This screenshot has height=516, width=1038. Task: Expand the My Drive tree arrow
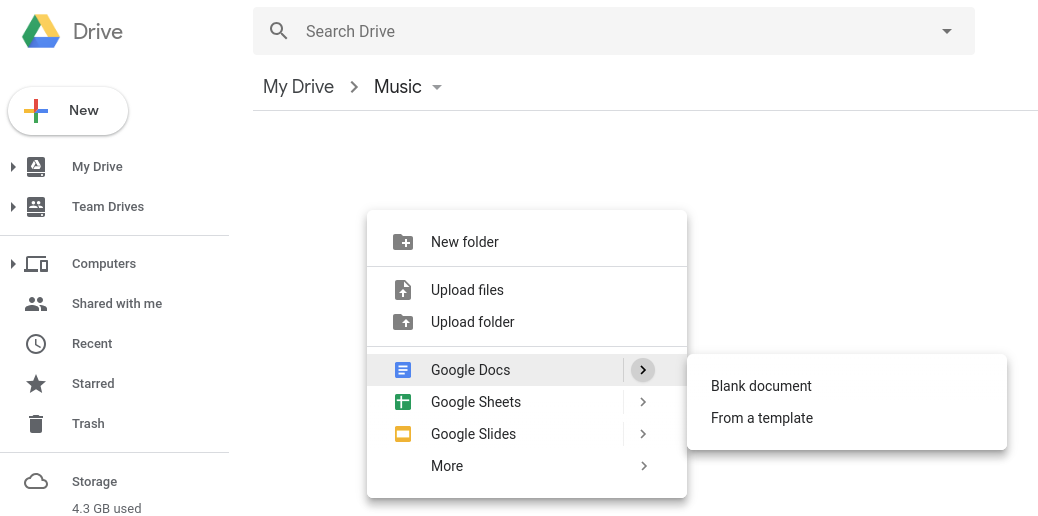tap(13, 167)
